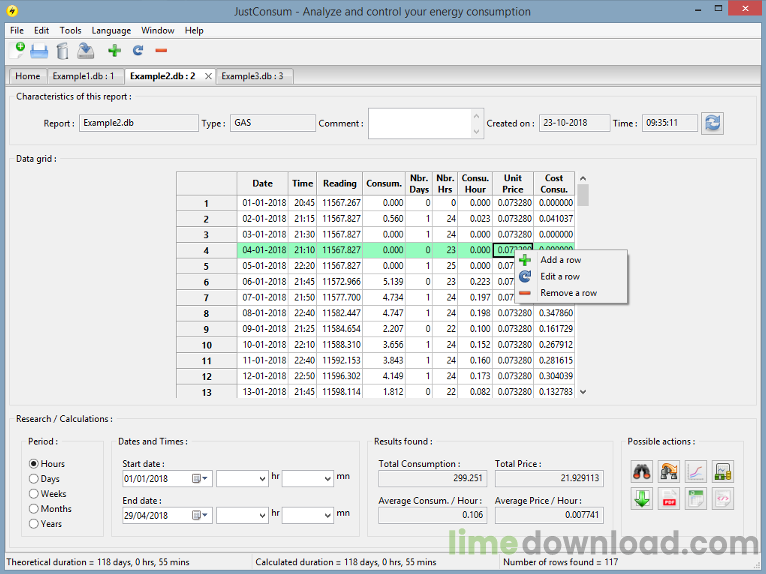
Task: Click data grid scroll up arrow
Action: pos(582,178)
